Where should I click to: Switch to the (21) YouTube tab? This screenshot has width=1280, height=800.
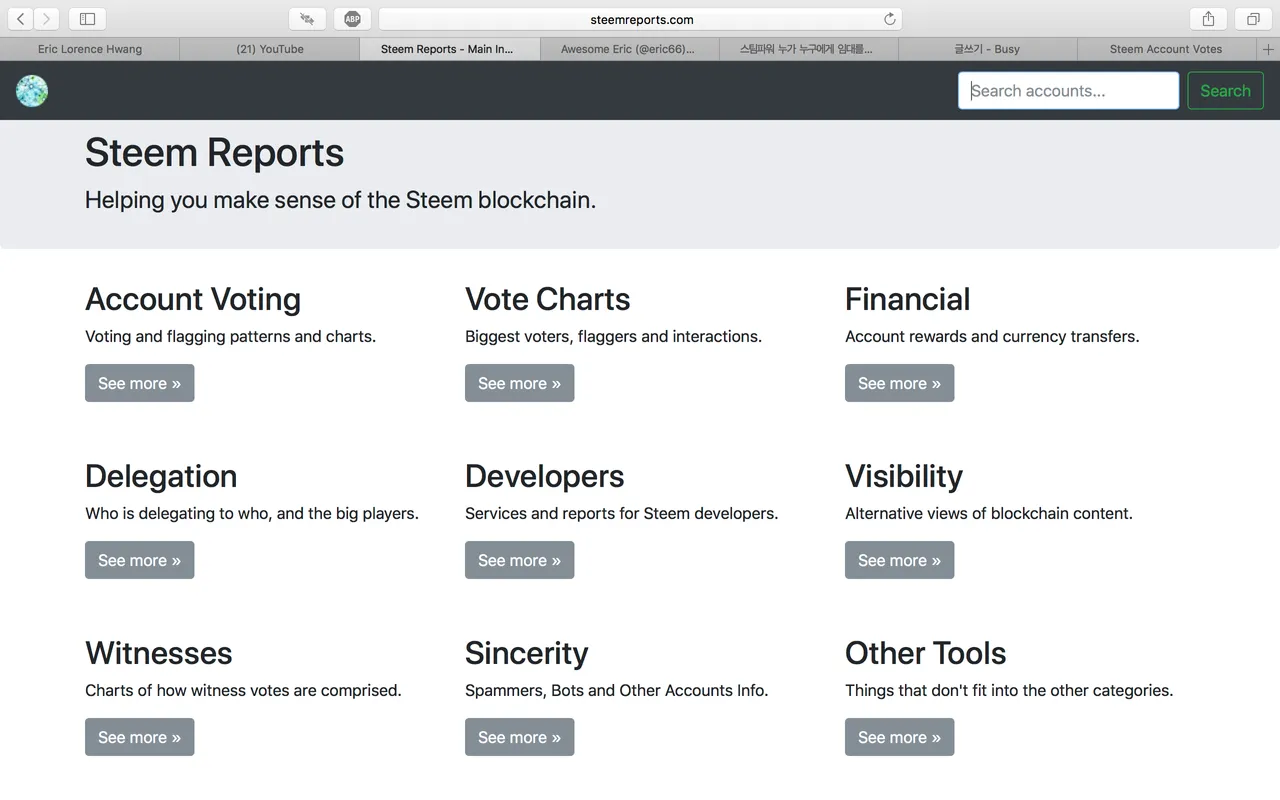pos(270,49)
